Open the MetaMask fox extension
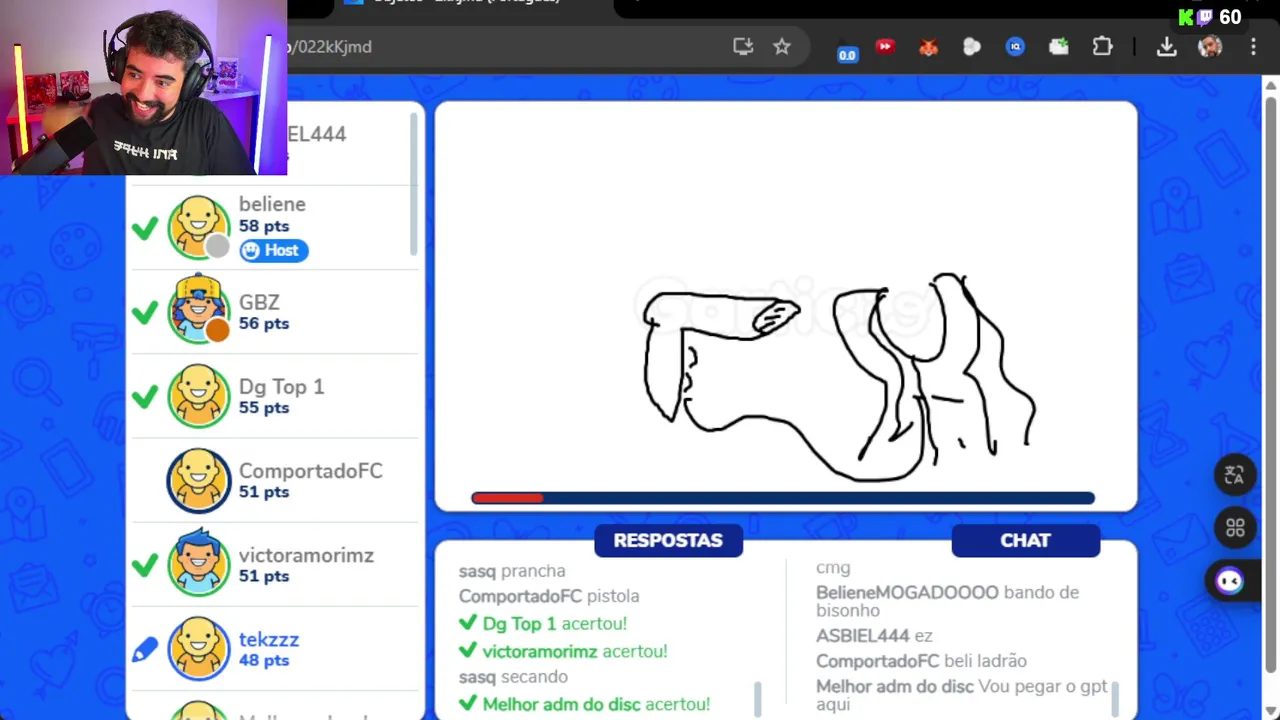This screenshot has height=720, width=1280. [928, 47]
